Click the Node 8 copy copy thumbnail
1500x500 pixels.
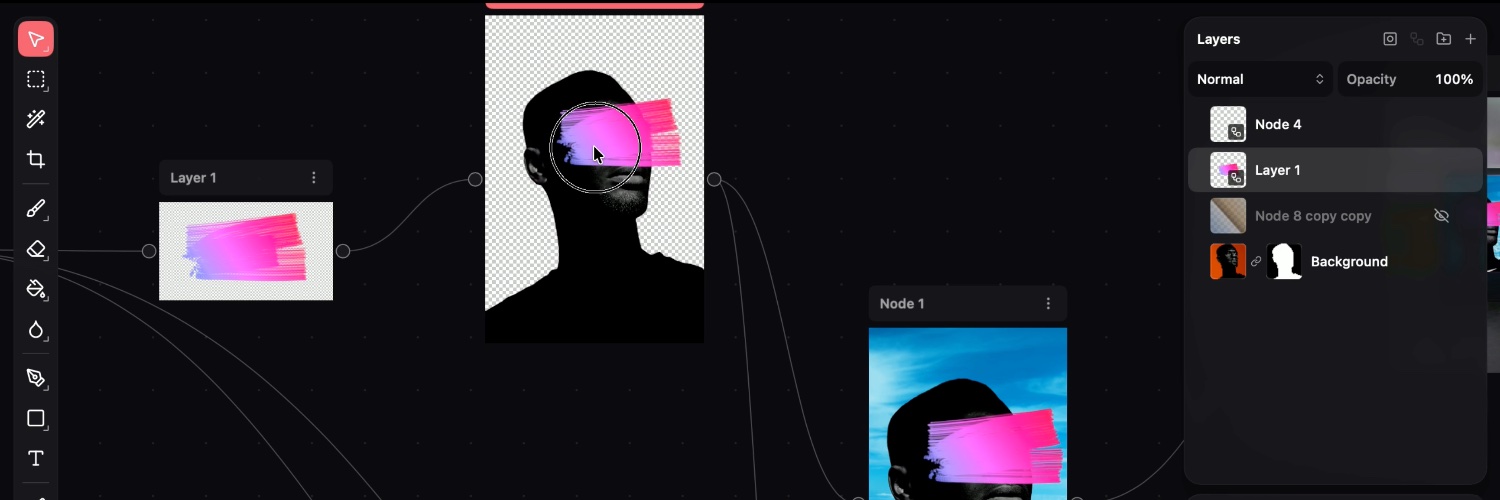(1228, 216)
